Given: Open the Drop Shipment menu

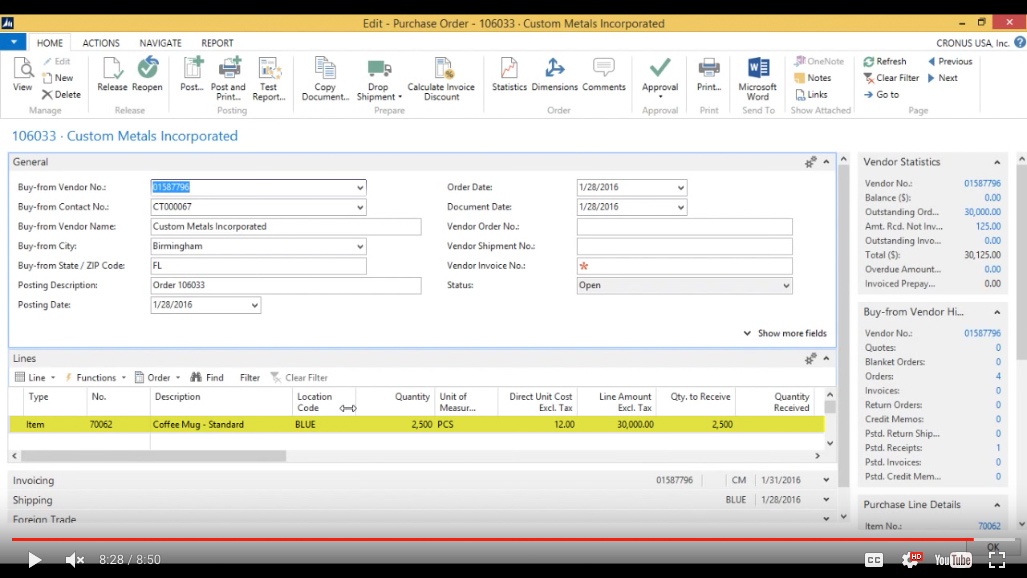Looking at the screenshot, I should pos(379,79).
